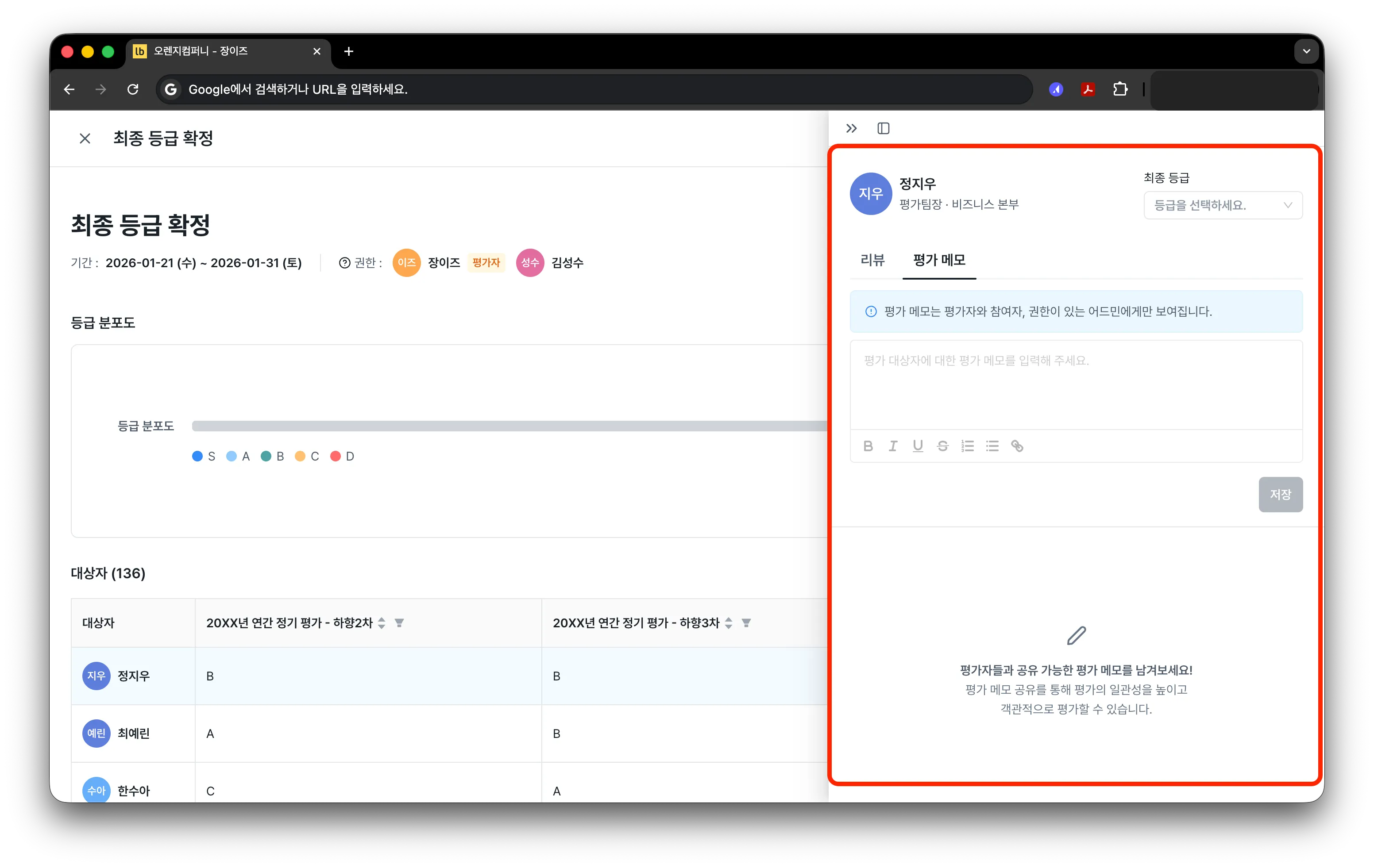Click the red PDF extension icon

point(1088,89)
